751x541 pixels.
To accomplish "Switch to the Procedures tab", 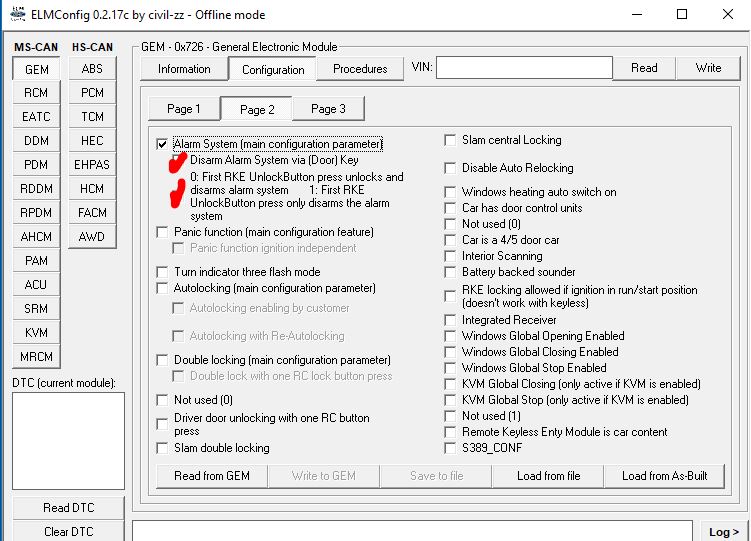I will [360, 69].
